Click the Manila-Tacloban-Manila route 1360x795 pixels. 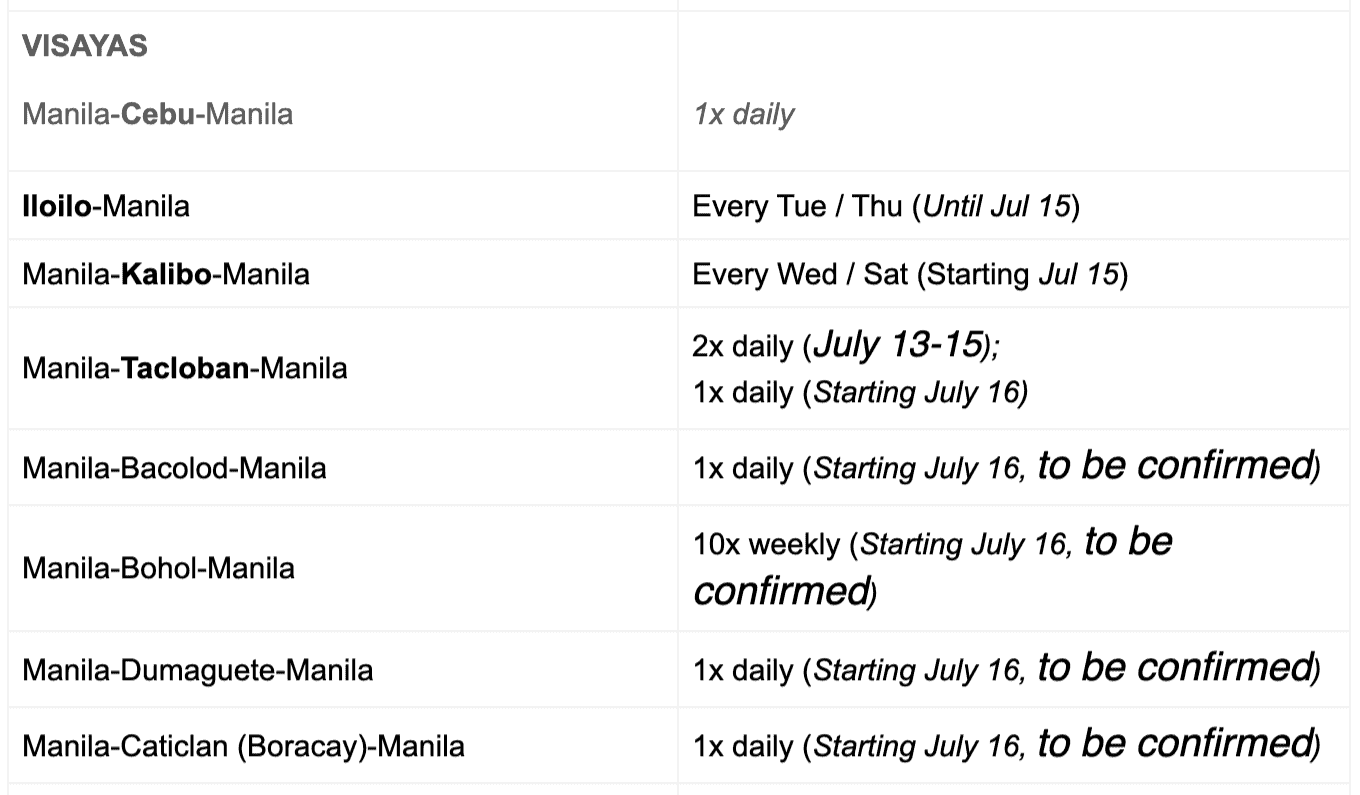185,368
